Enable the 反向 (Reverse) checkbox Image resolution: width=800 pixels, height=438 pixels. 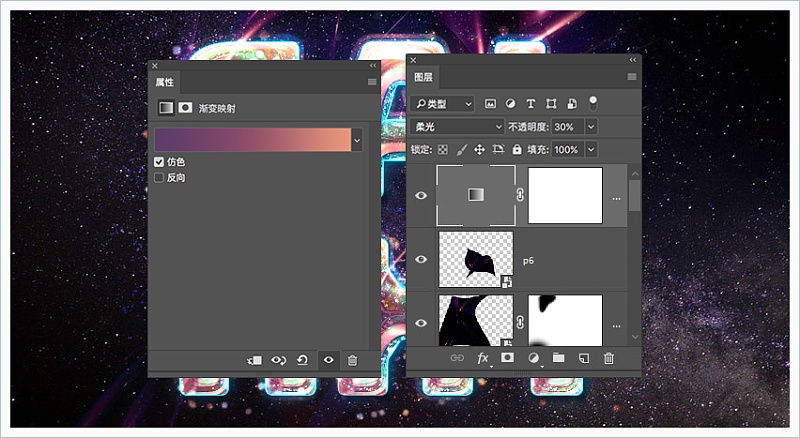tap(159, 178)
